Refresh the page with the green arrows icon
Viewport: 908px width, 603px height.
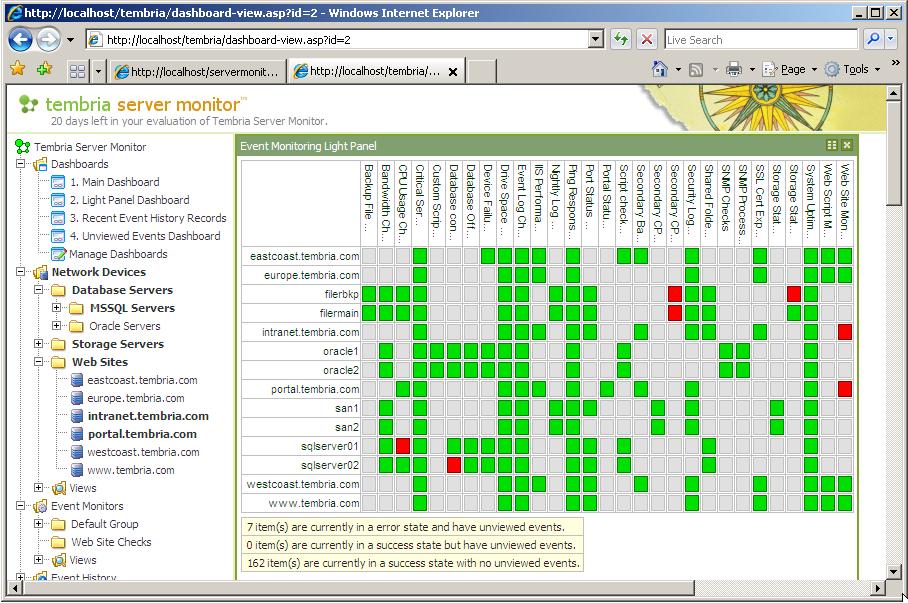pyautogui.click(x=621, y=39)
